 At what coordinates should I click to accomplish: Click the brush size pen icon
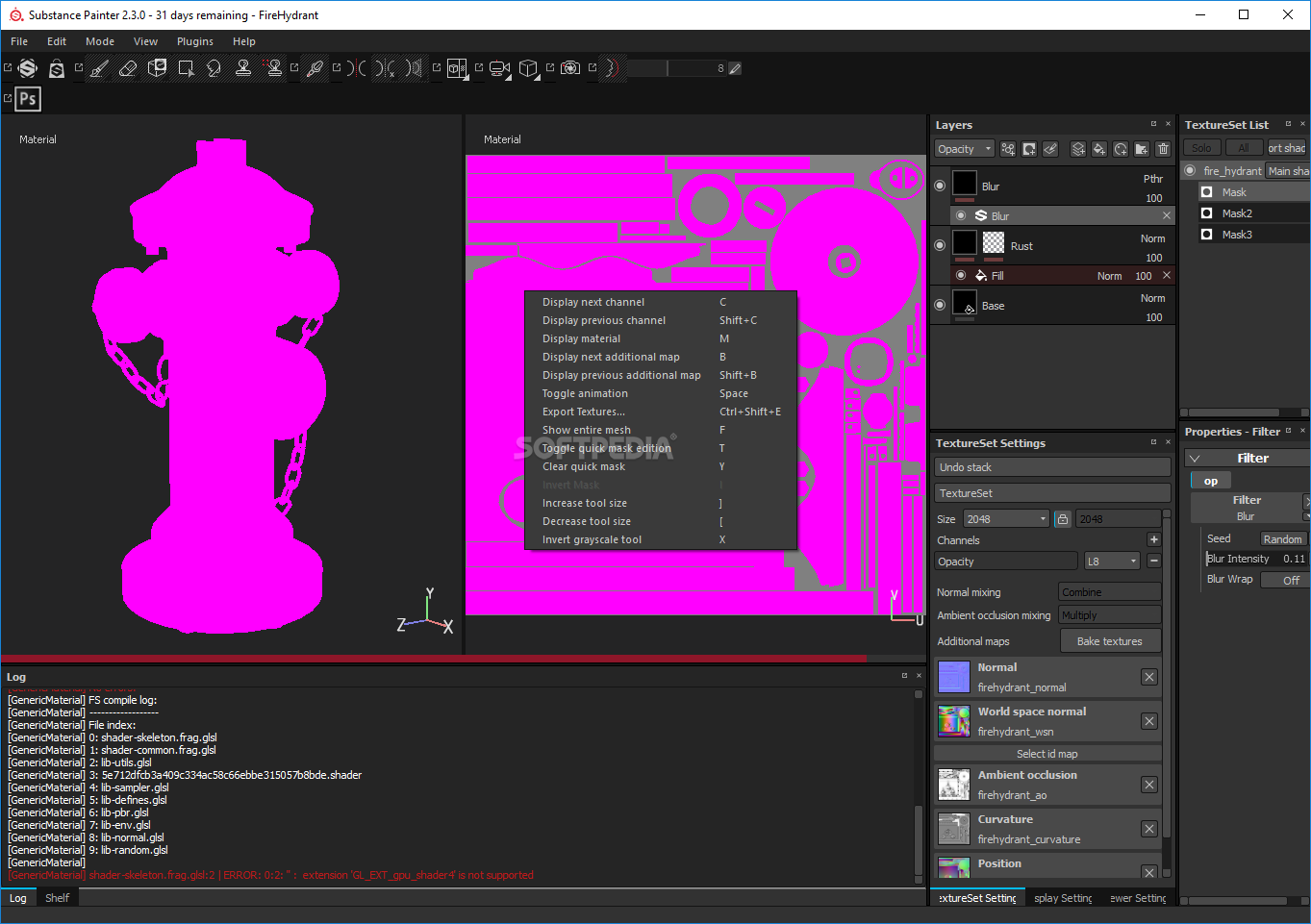(735, 68)
